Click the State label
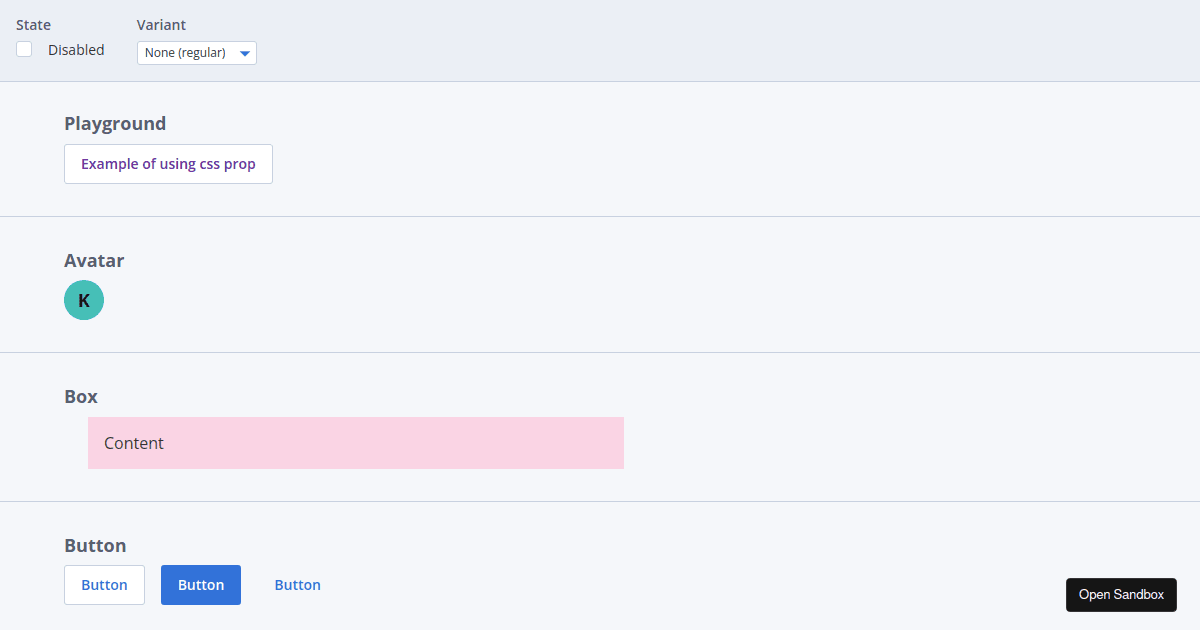The width and height of the screenshot is (1200, 630). click(x=33, y=24)
